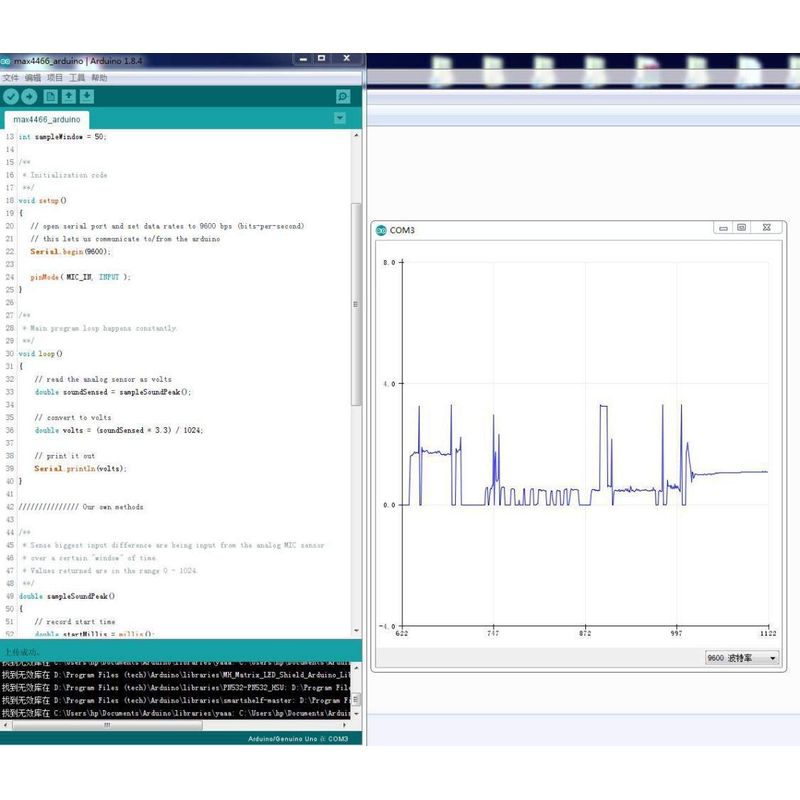
Task: Open the 项目 (Sketch) menu
Action: click(x=55, y=77)
